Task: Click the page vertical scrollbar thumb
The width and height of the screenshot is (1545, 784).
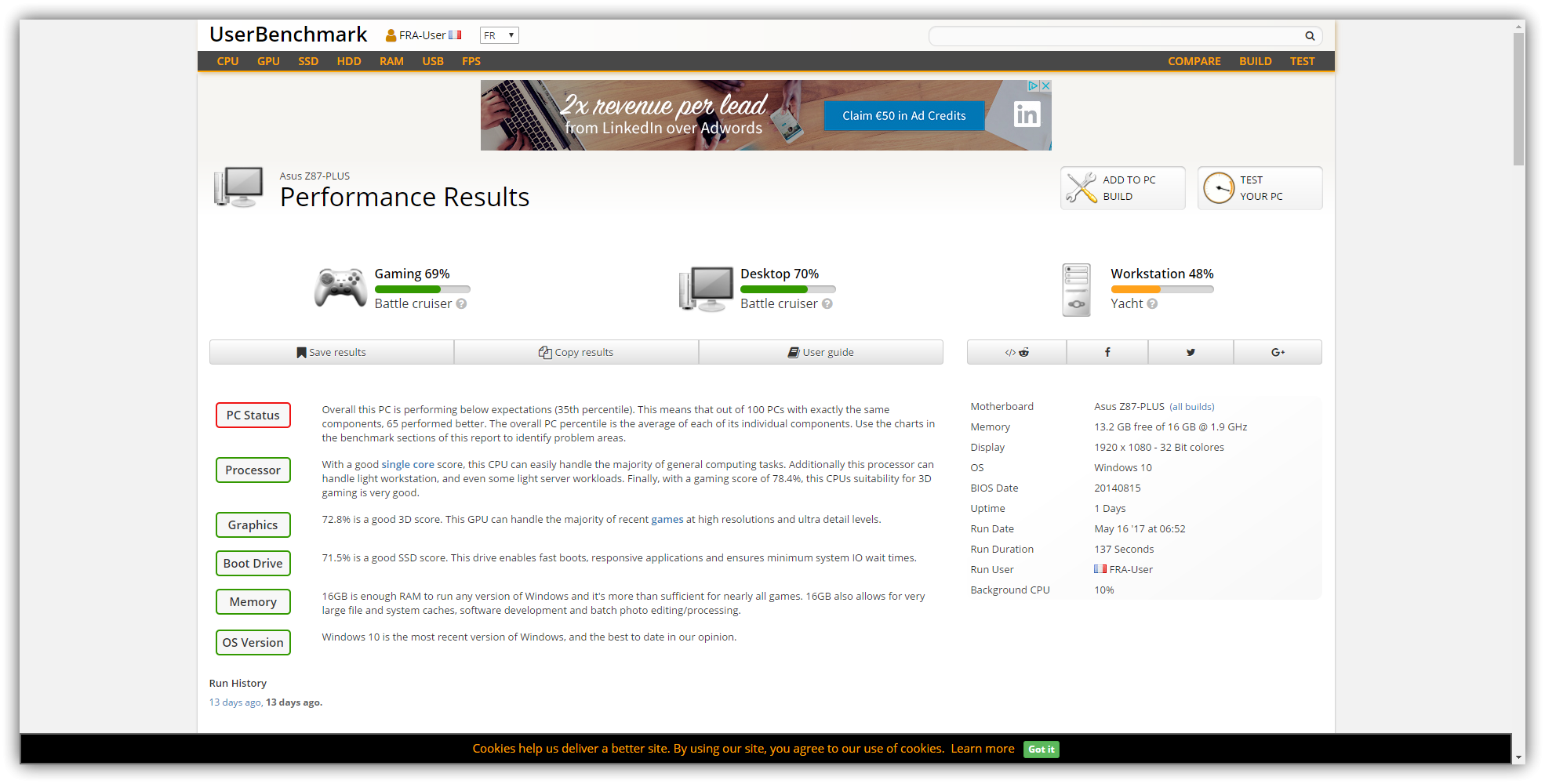Action: [x=1519, y=98]
